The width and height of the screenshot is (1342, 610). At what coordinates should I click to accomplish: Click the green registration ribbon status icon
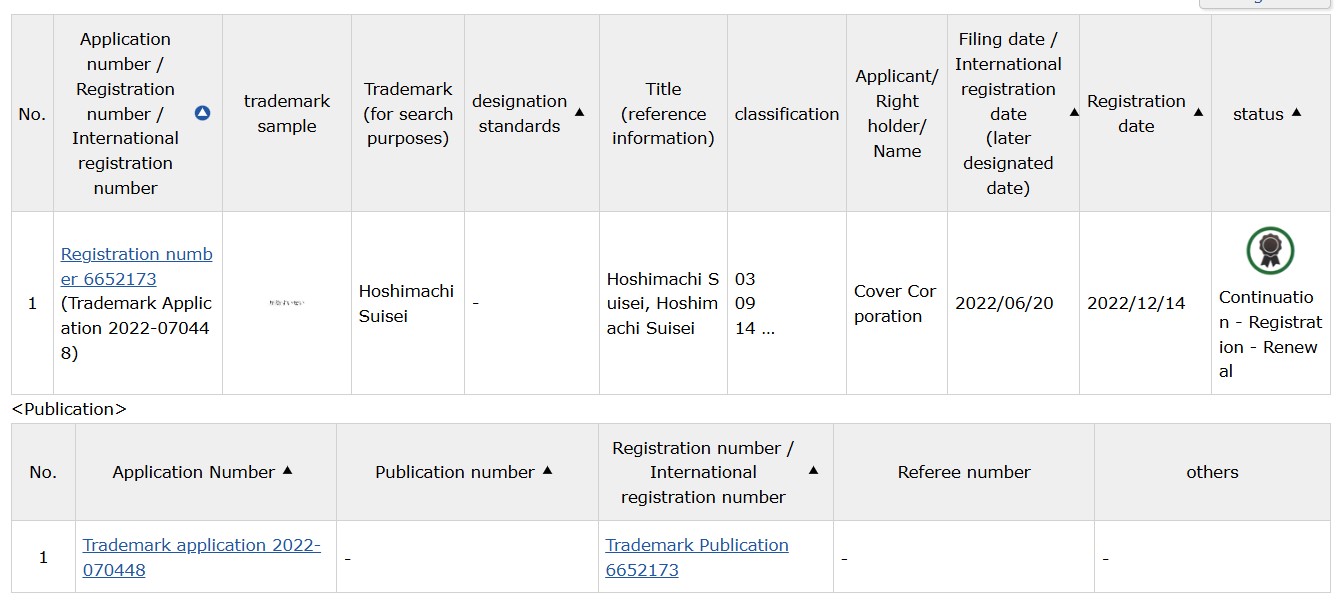coord(1270,250)
